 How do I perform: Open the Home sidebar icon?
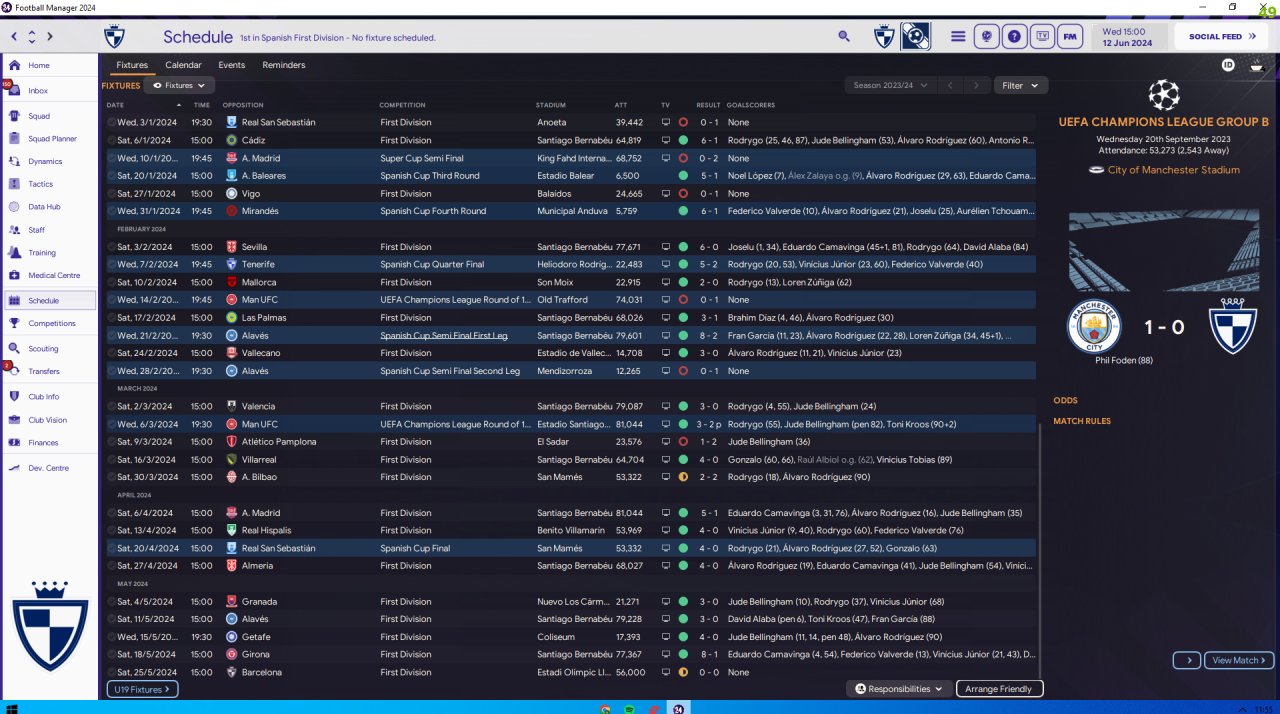14,65
